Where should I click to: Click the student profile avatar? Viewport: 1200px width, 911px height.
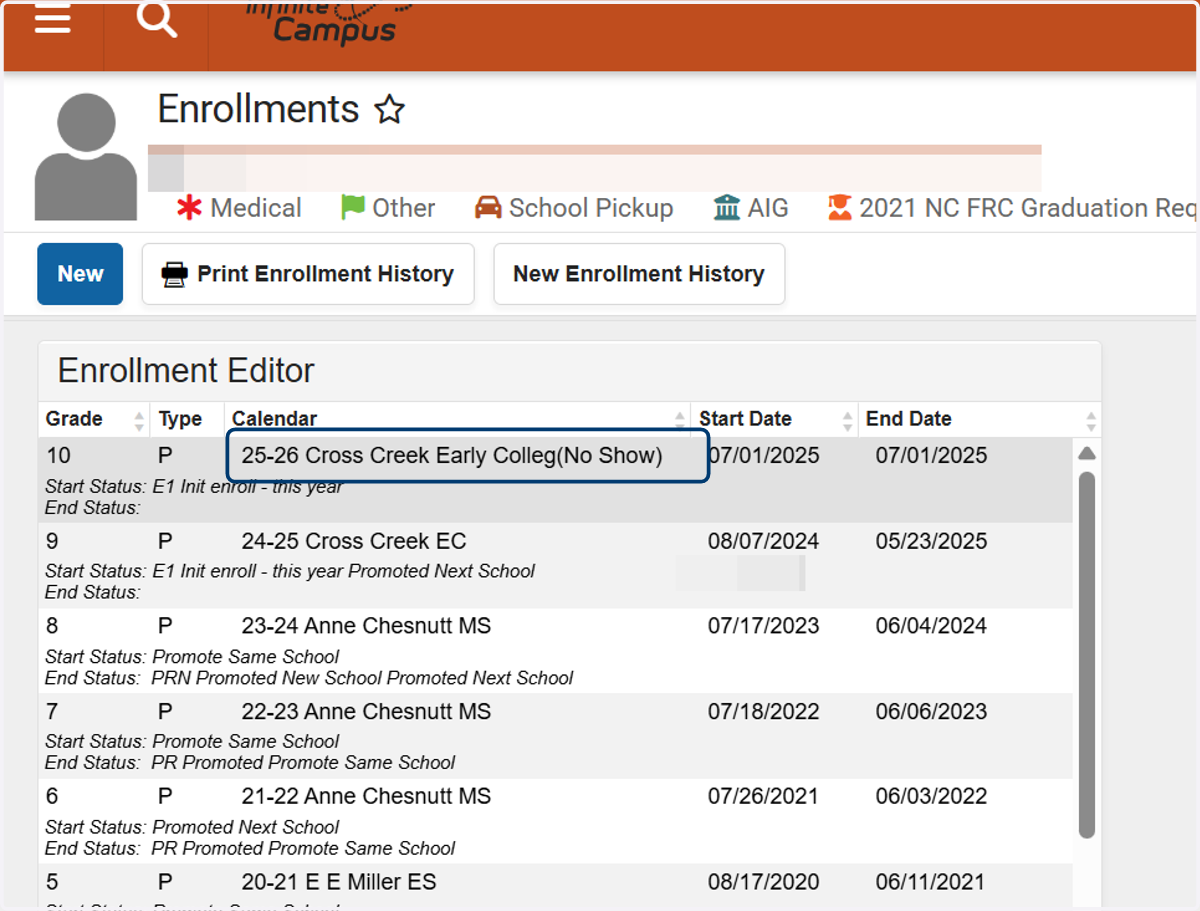click(x=86, y=157)
